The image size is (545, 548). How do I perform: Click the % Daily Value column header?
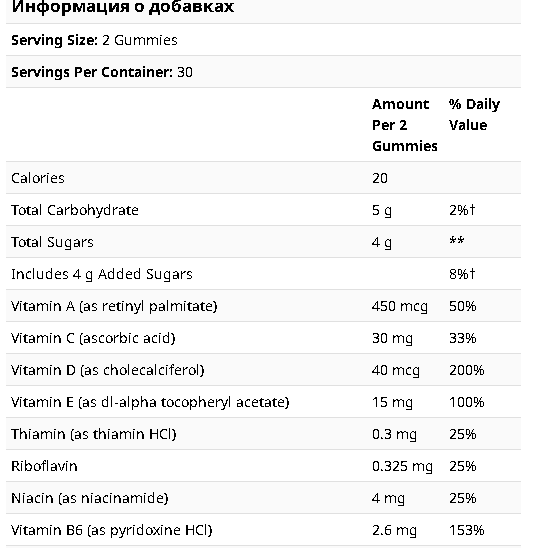pos(474,114)
